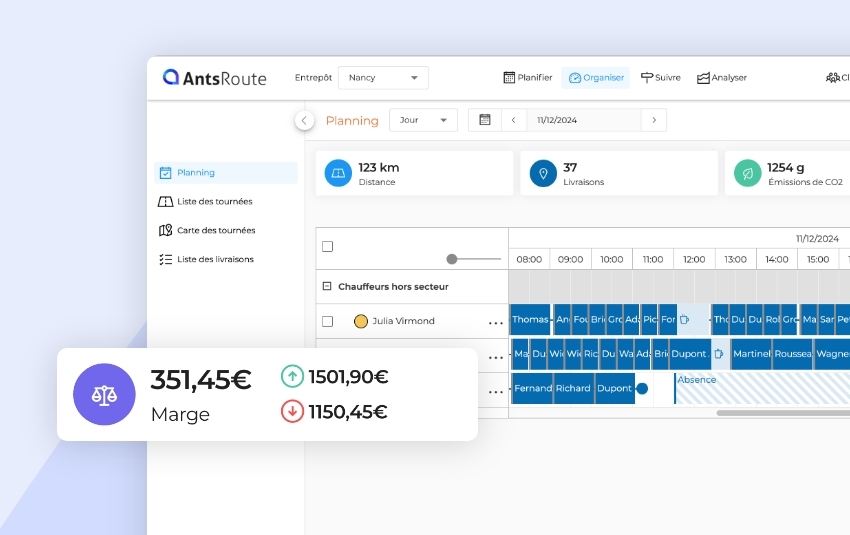Image resolution: width=850 pixels, height=535 pixels.
Task: Open the calendar date picker icon
Action: (x=485, y=120)
